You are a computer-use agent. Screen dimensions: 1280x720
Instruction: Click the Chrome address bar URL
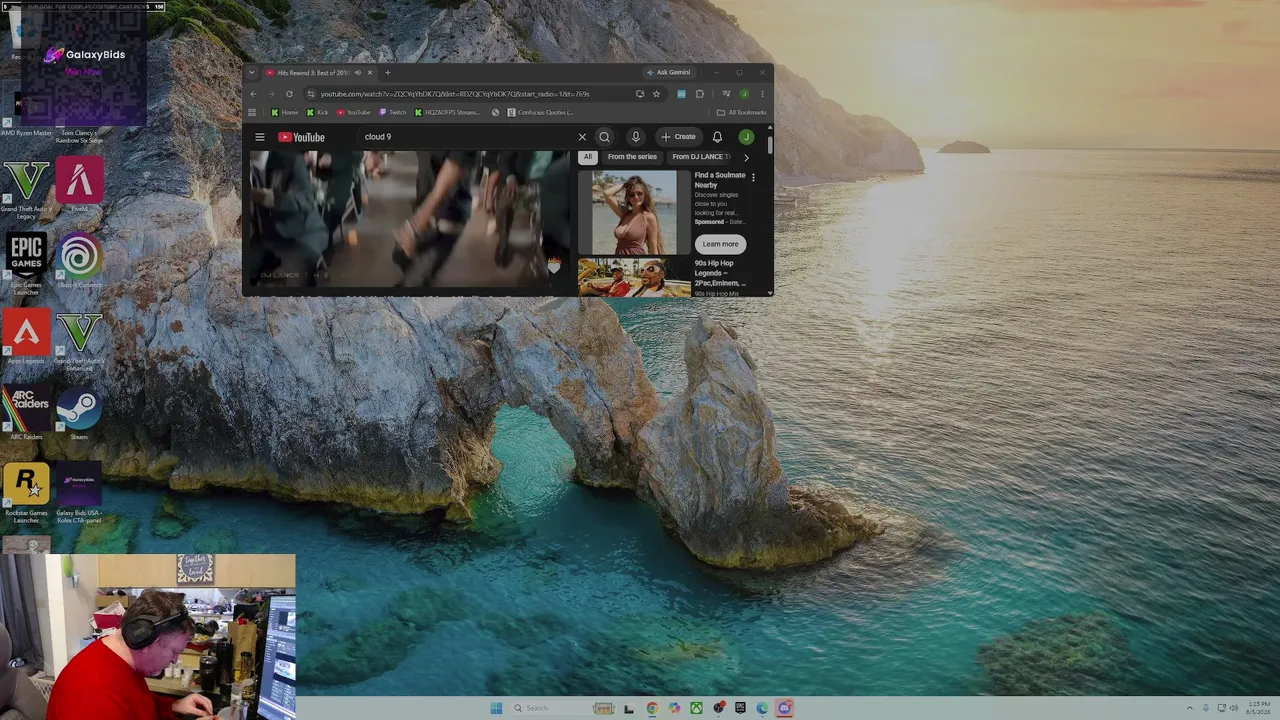click(x=455, y=94)
